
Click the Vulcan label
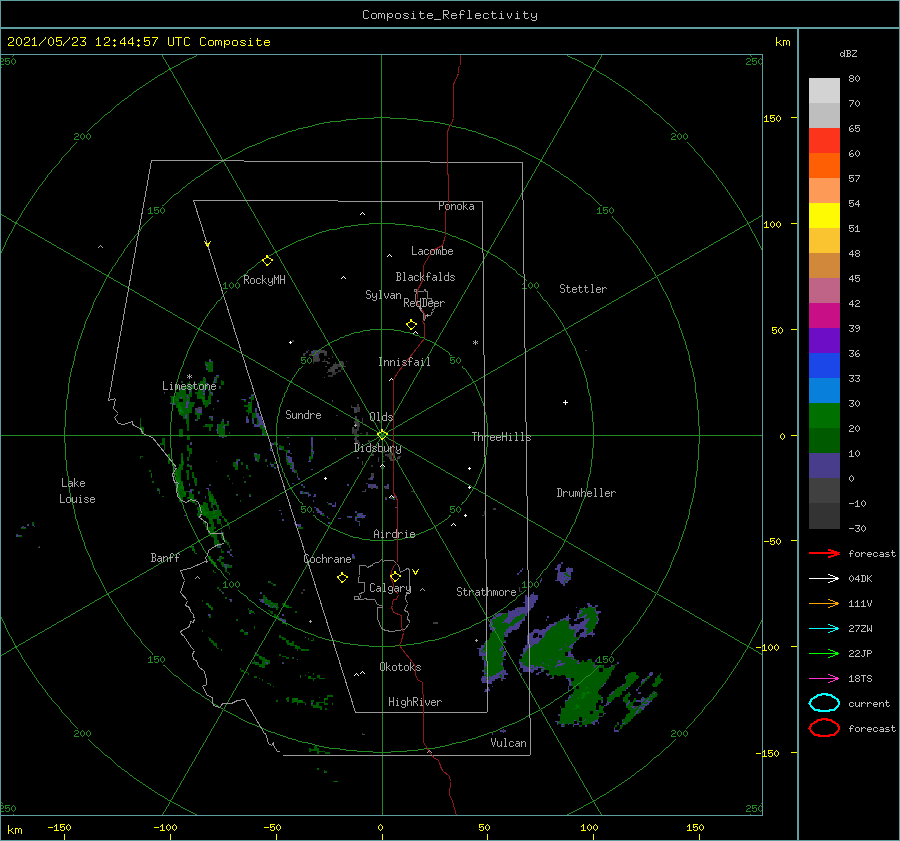pos(508,743)
